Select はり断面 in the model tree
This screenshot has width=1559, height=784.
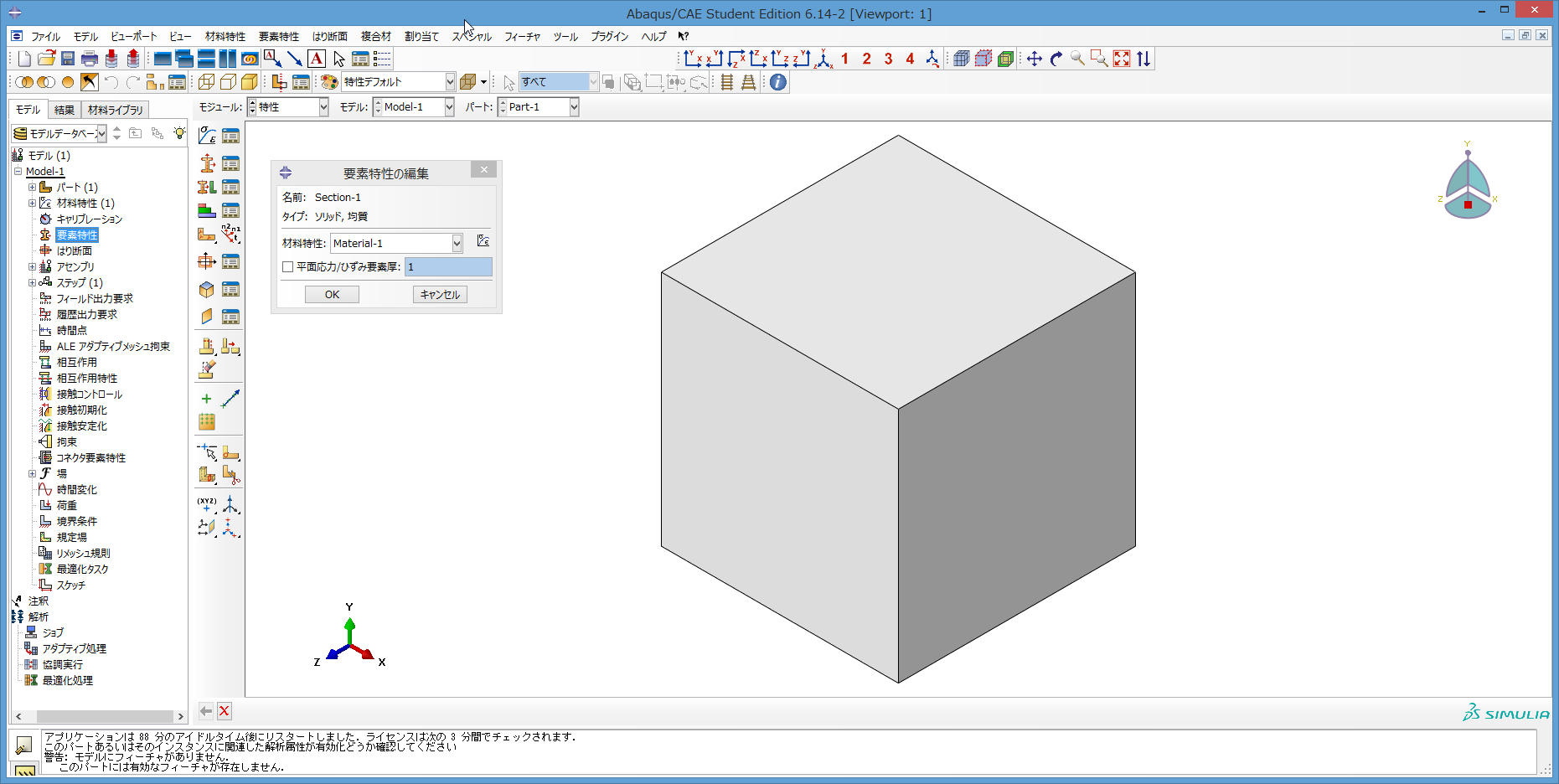[75, 251]
